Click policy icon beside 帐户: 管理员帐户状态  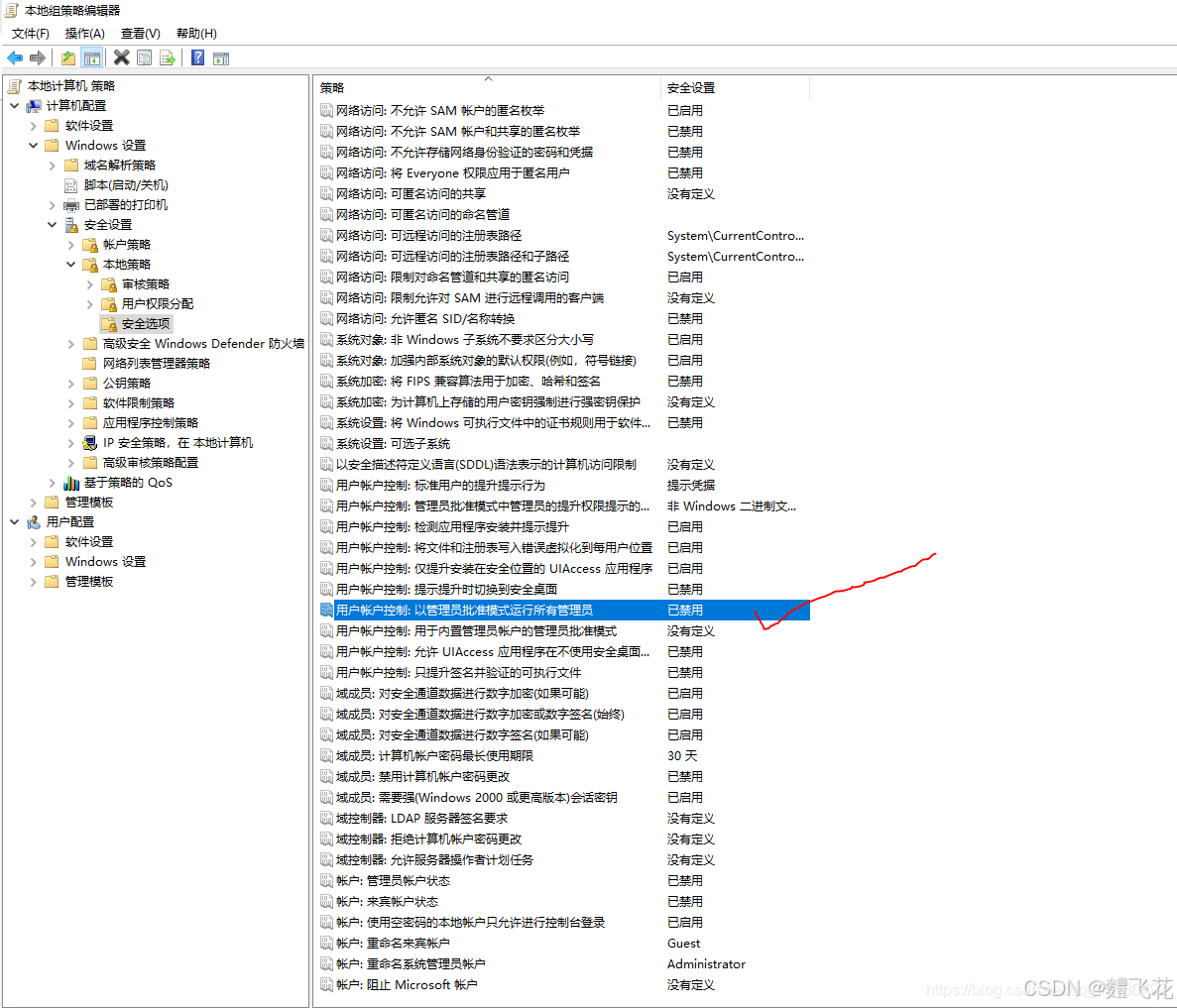[x=326, y=880]
